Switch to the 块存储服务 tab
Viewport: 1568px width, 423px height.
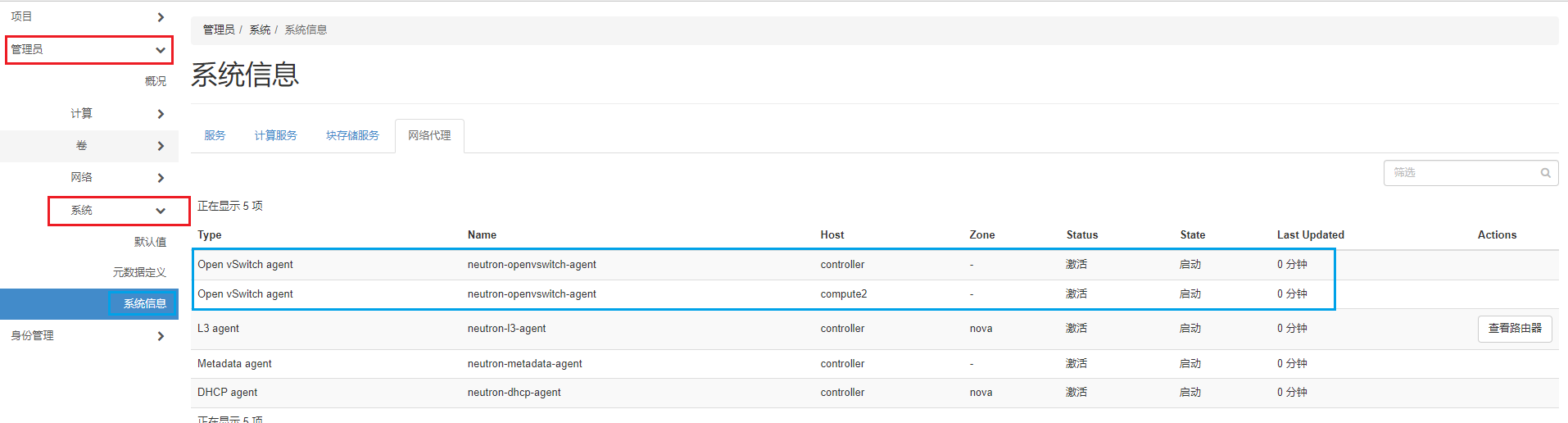coord(352,135)
